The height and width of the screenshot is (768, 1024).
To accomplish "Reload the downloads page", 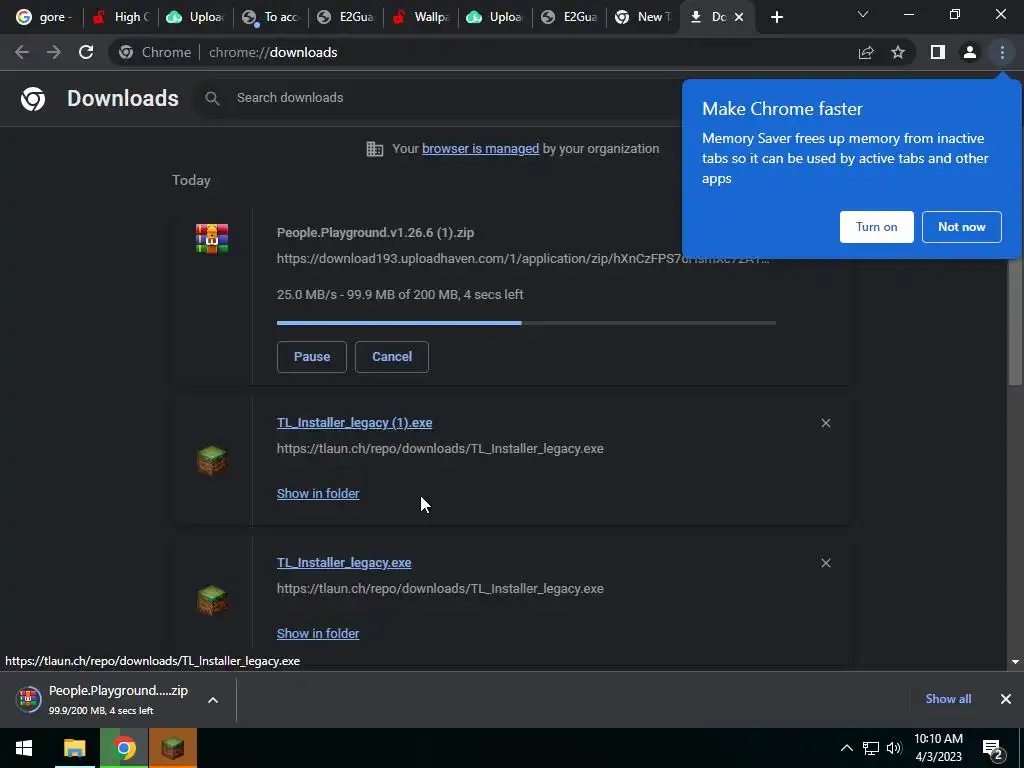I will coord(86,52).
